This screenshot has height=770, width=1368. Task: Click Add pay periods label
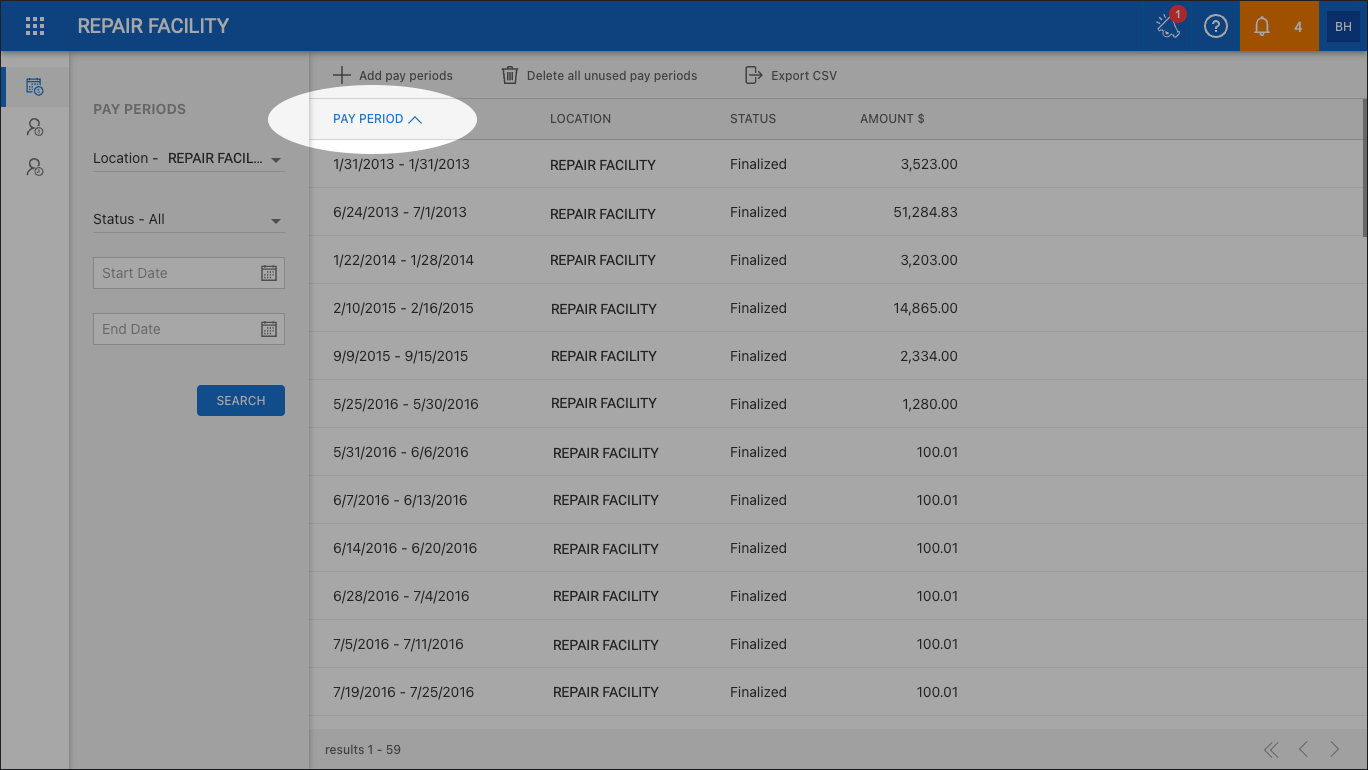(405, 76)
